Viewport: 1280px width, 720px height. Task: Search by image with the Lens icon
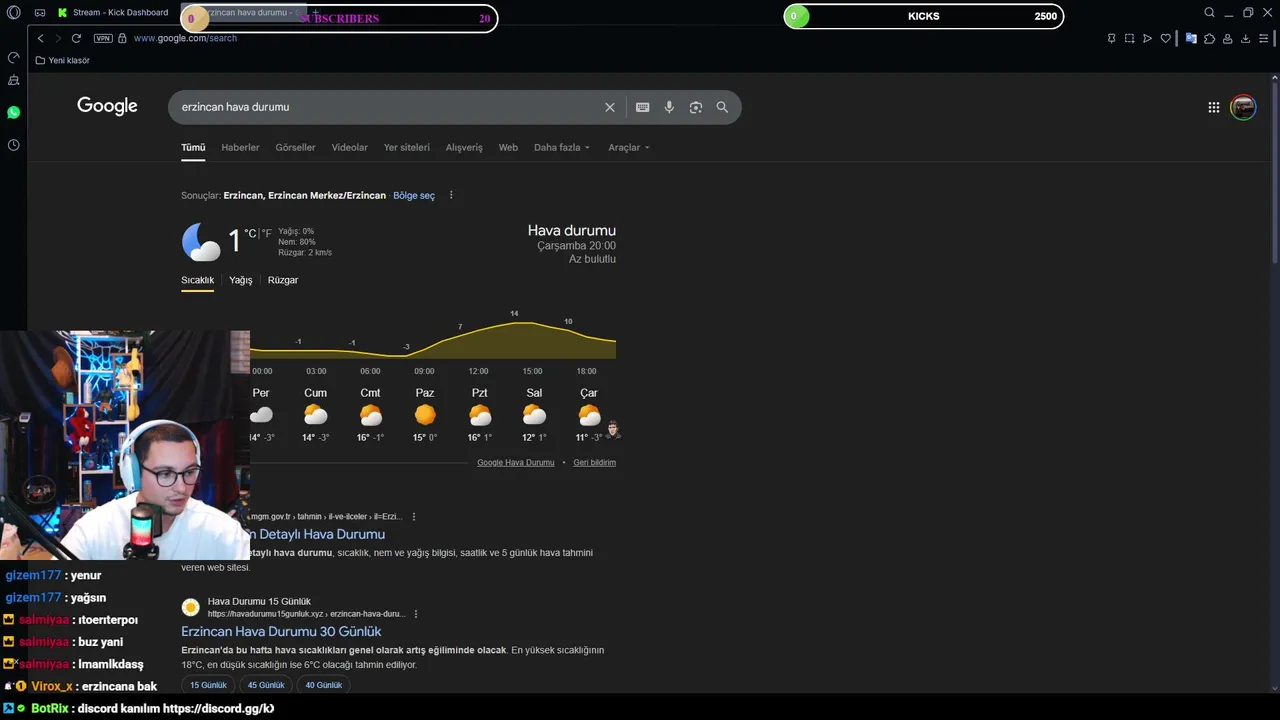pos(696,107)
